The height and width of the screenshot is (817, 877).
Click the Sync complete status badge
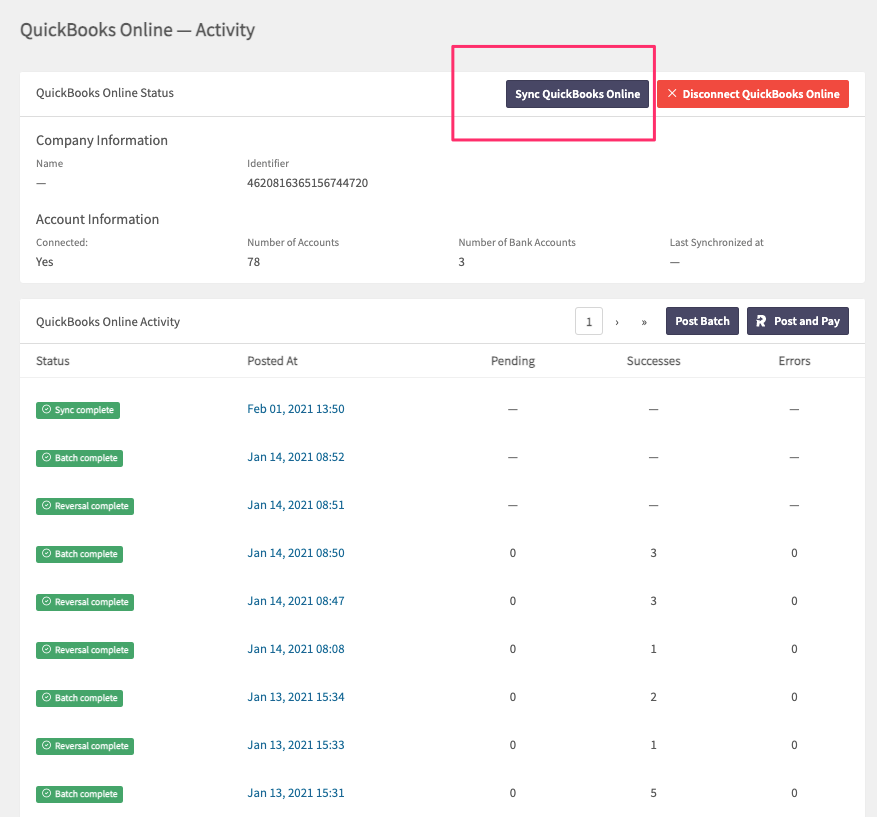tap(78, 410)
